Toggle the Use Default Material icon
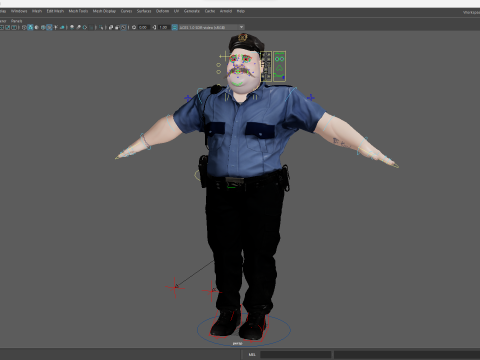480x360 pixels. (37, 27)
